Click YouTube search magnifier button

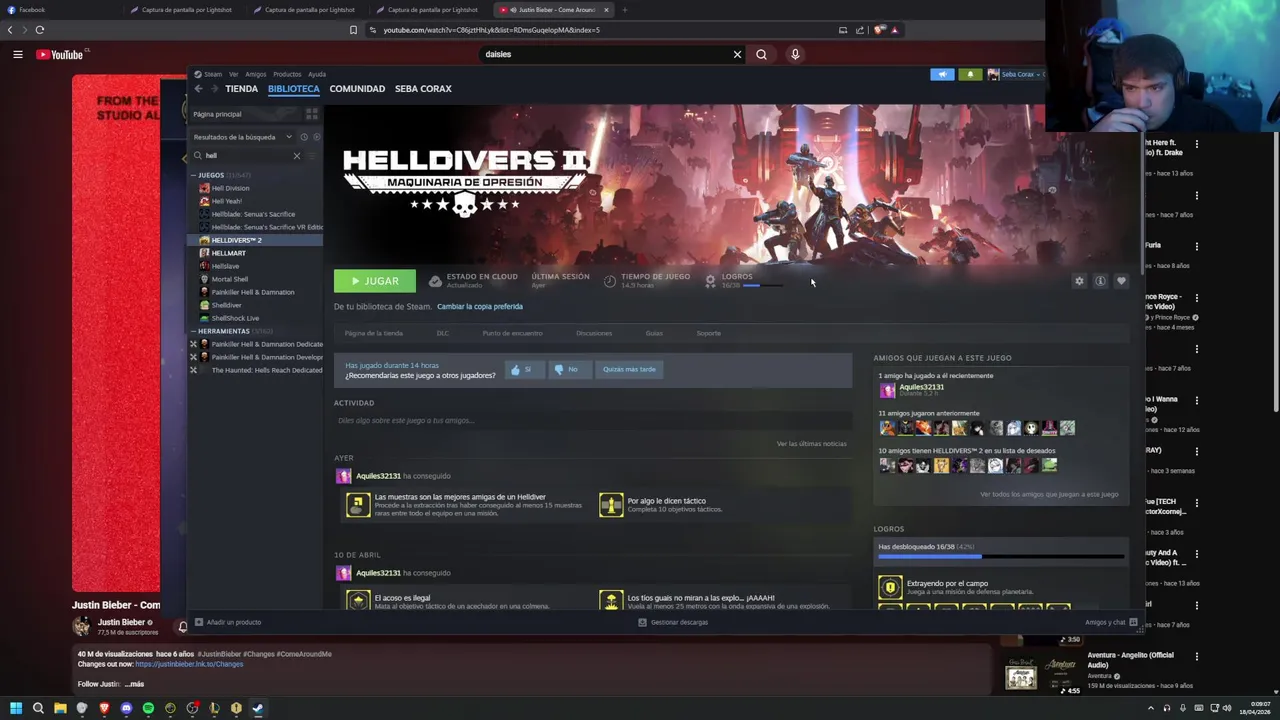[761, 54]
